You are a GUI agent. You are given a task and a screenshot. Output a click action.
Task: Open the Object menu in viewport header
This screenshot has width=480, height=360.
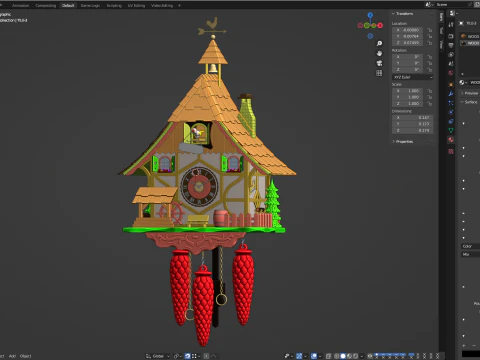[x=25, y=356]
